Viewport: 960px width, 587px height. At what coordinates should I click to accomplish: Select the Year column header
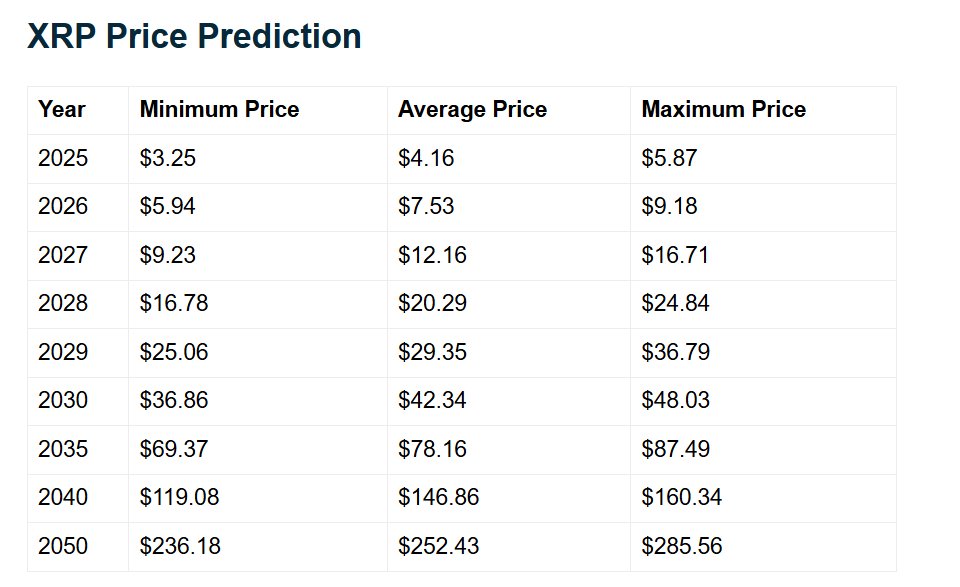click(x=62, y=110)
